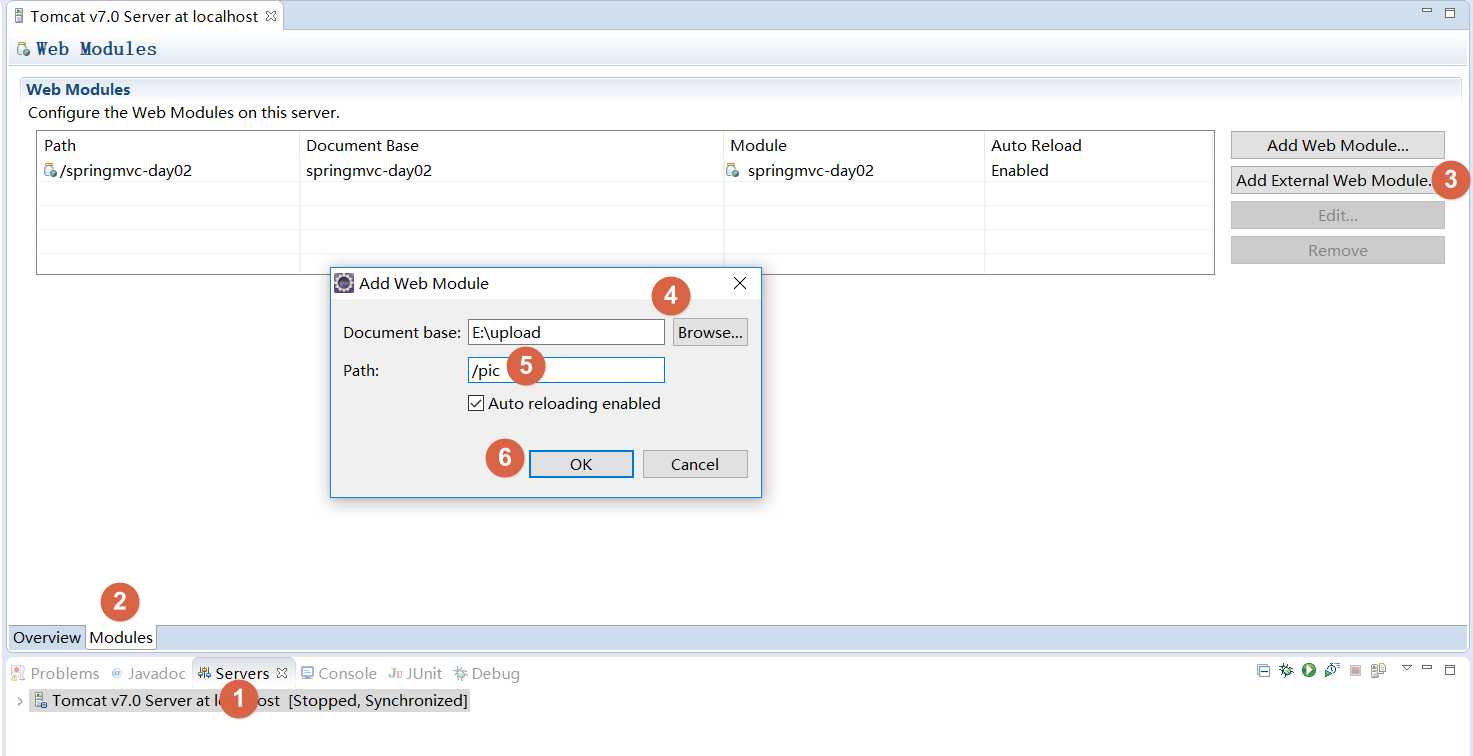Open the Problems view tab
The height and width of the screenshot is (756, 1473).
pyautogui.click(x=55, y=673)
